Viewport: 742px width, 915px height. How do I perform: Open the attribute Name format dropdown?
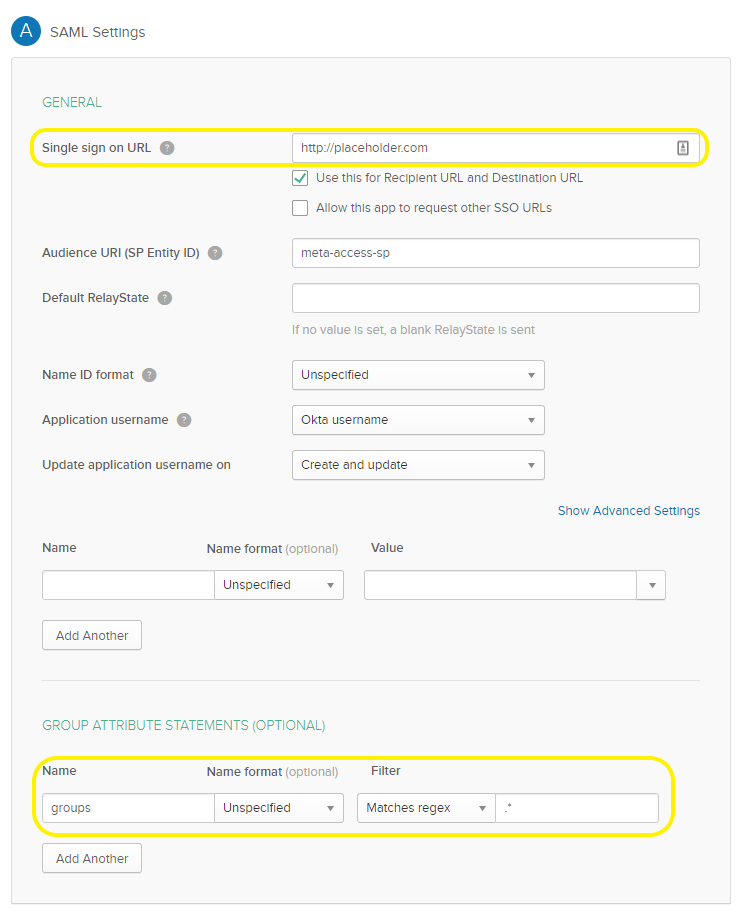tap(279, 585)
